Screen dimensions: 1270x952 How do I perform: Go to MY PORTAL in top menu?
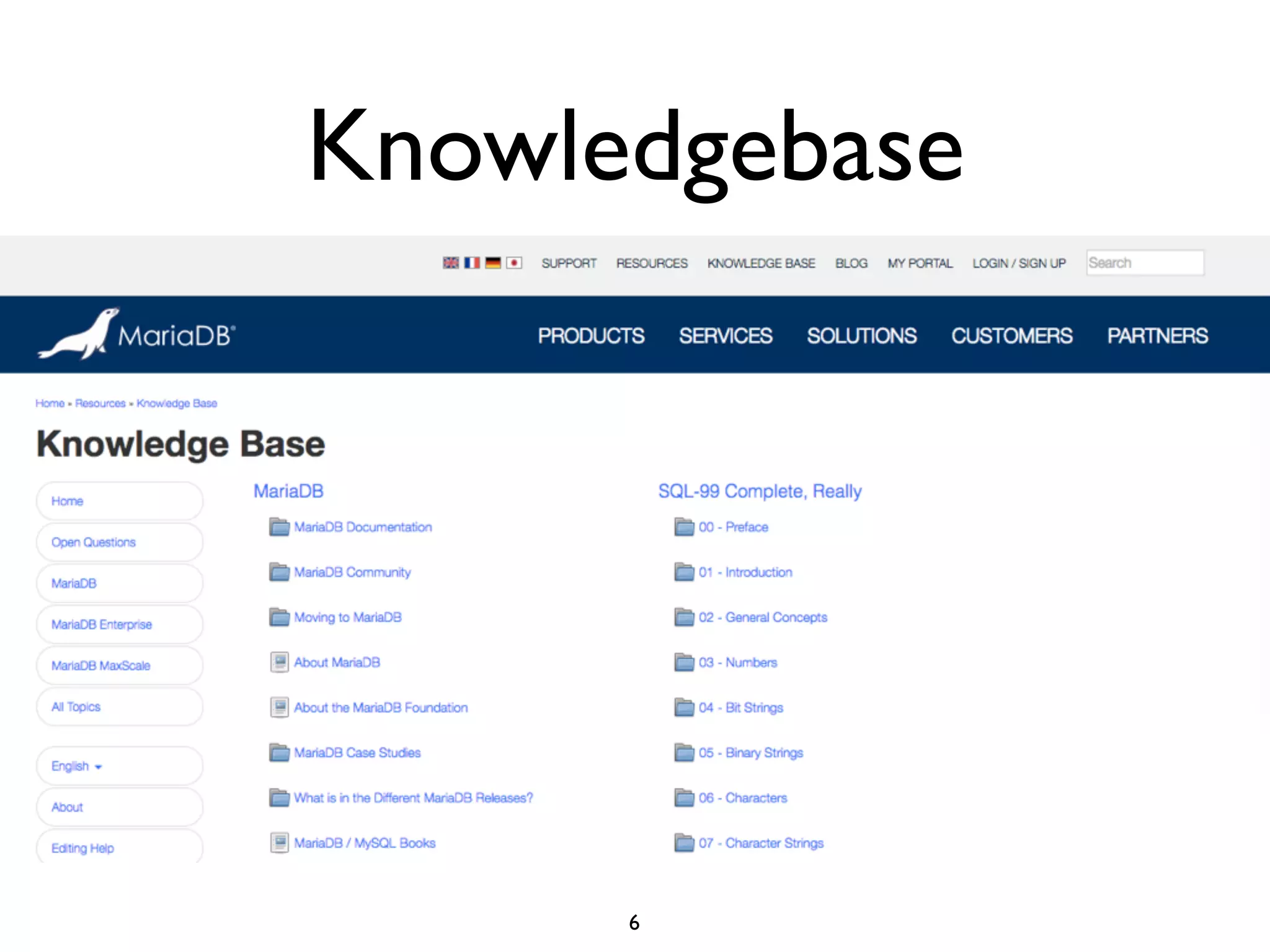tap(920, 263)
